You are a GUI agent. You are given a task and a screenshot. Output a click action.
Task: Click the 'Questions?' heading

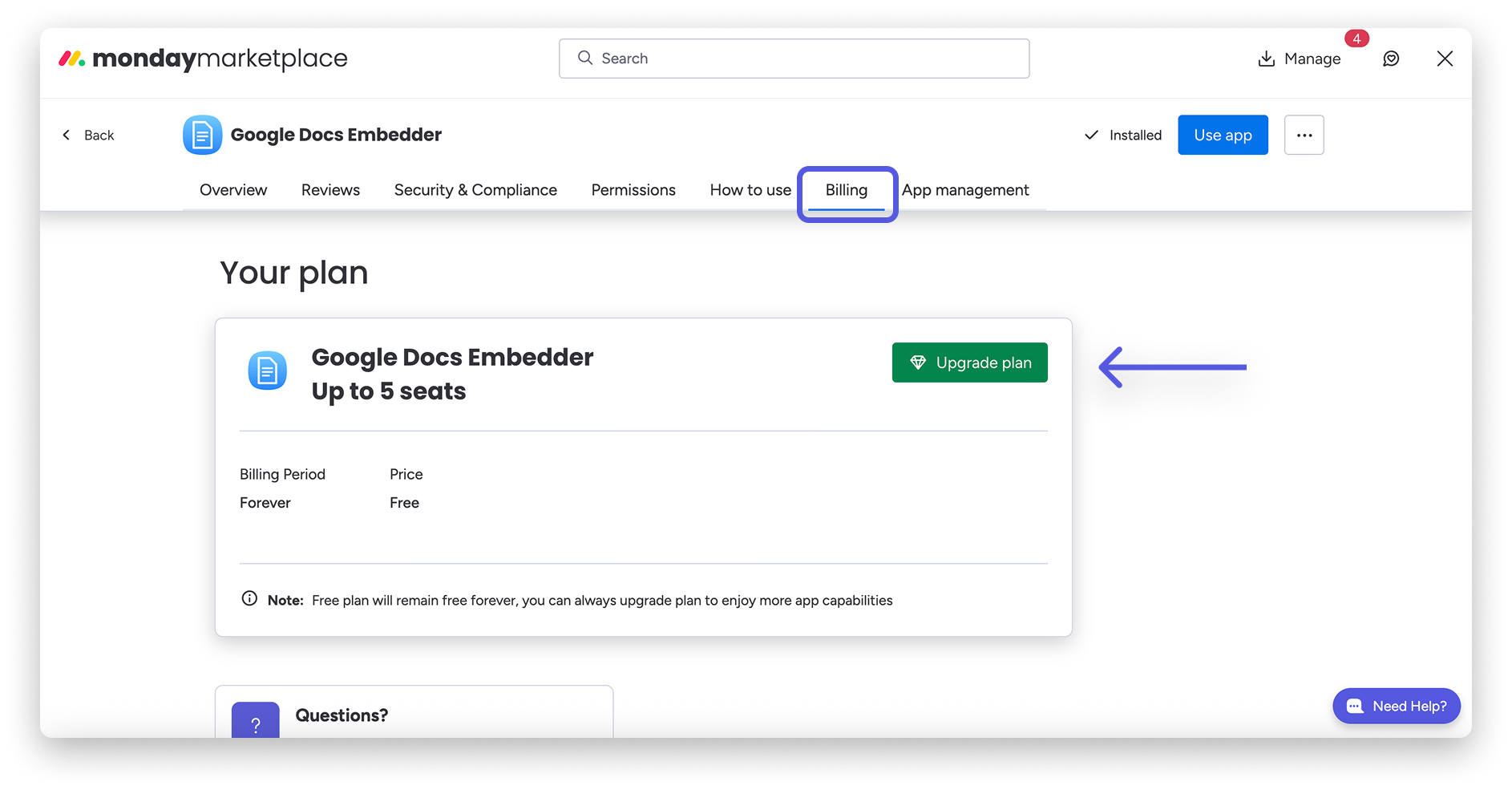tap(342, 715)
